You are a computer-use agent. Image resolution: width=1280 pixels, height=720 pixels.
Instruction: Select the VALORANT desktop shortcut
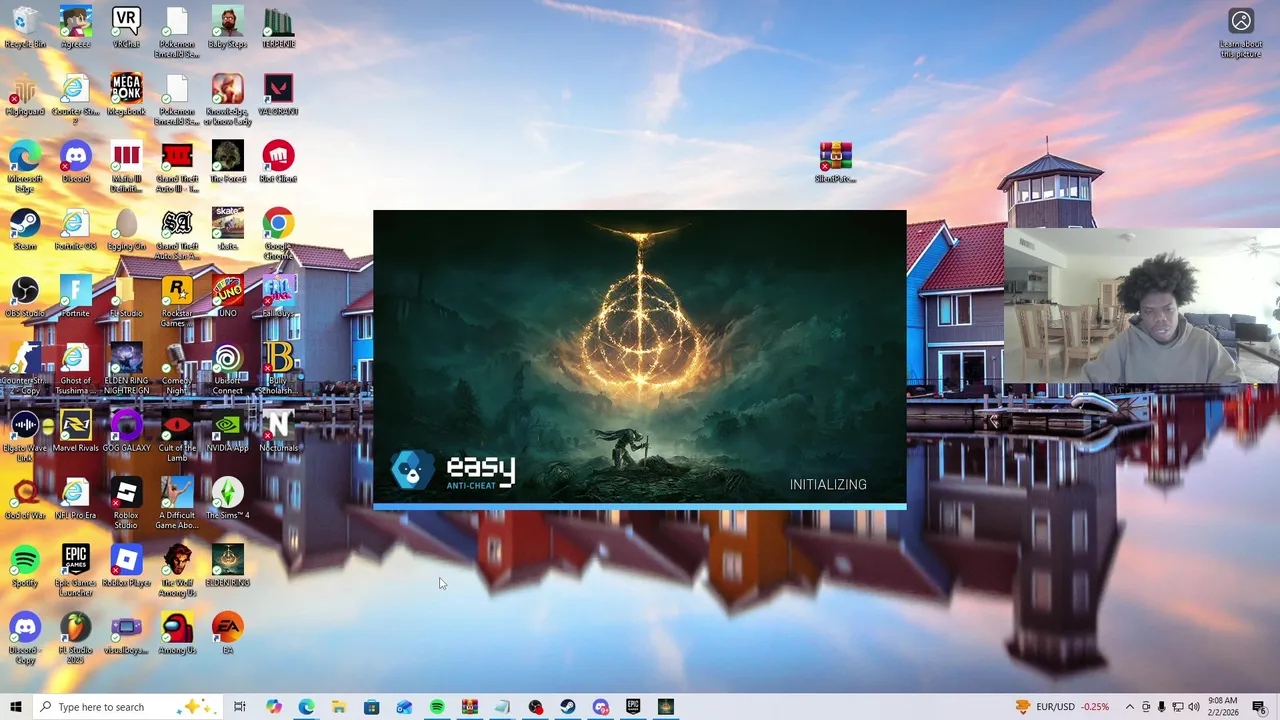(278, 95)
